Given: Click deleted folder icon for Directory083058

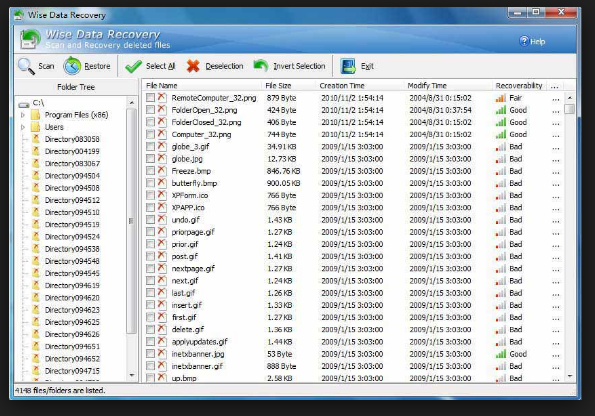Looking at the screenshot, I should (36, 139).
